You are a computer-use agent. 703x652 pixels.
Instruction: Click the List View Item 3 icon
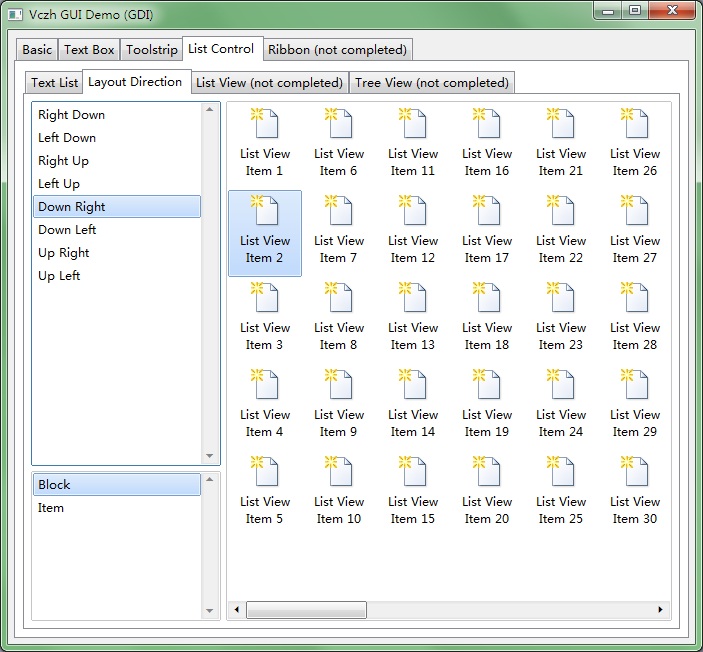[265, 297]
